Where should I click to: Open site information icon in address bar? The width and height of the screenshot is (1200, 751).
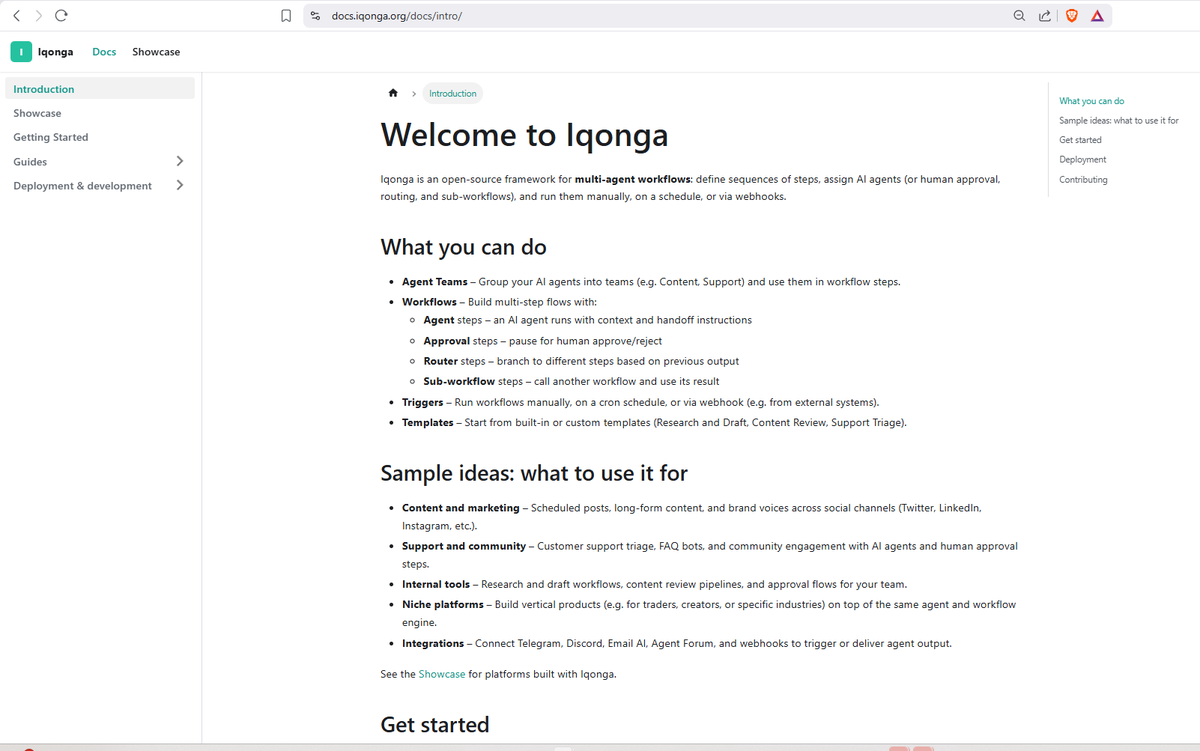[x=315, y=16]
